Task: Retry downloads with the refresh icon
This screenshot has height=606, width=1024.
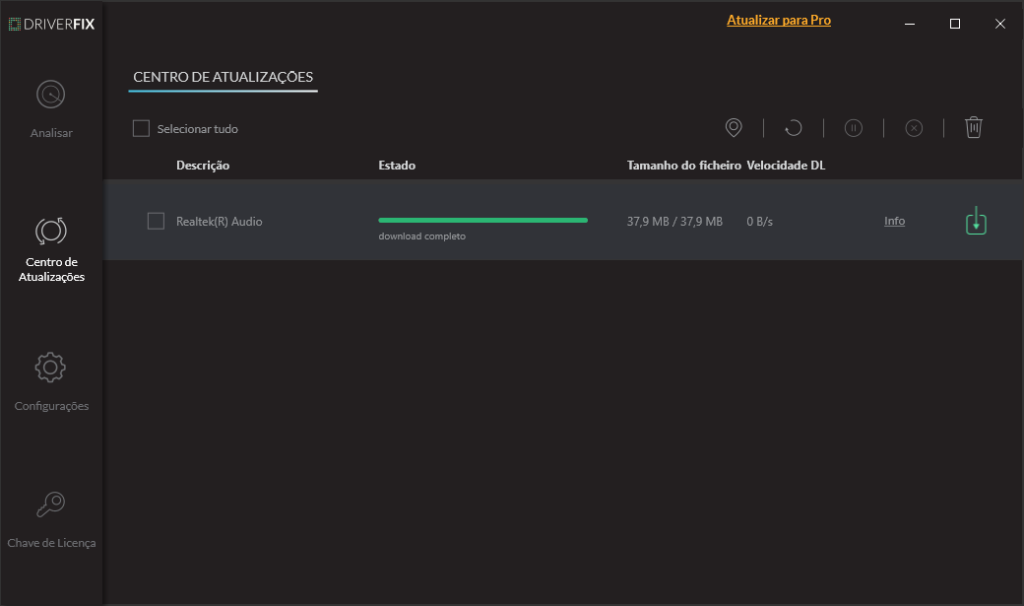Action: point(793,127)
